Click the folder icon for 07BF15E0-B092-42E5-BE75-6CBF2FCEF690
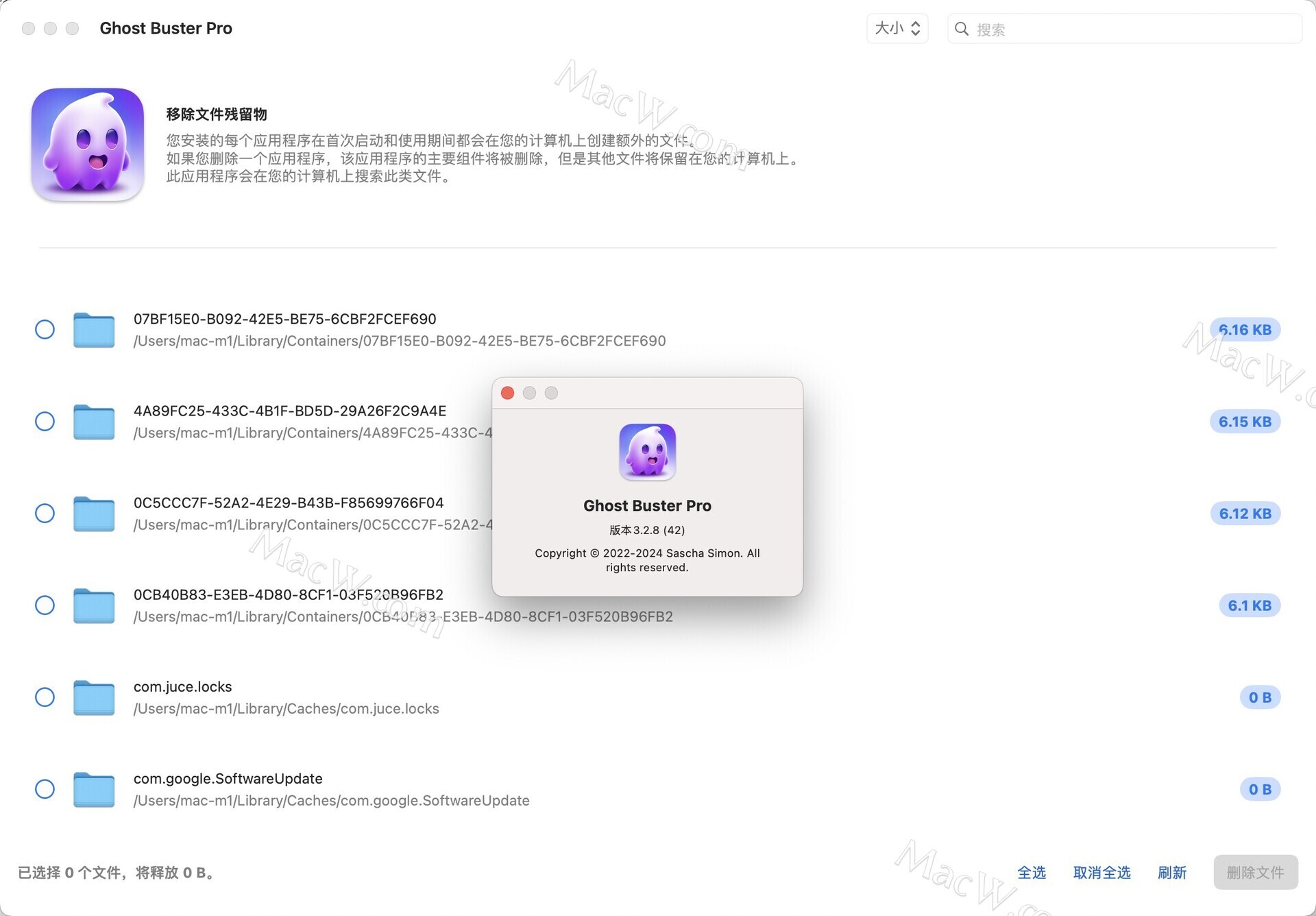This screenshot has width=1316, height=916. coord(94,330)
